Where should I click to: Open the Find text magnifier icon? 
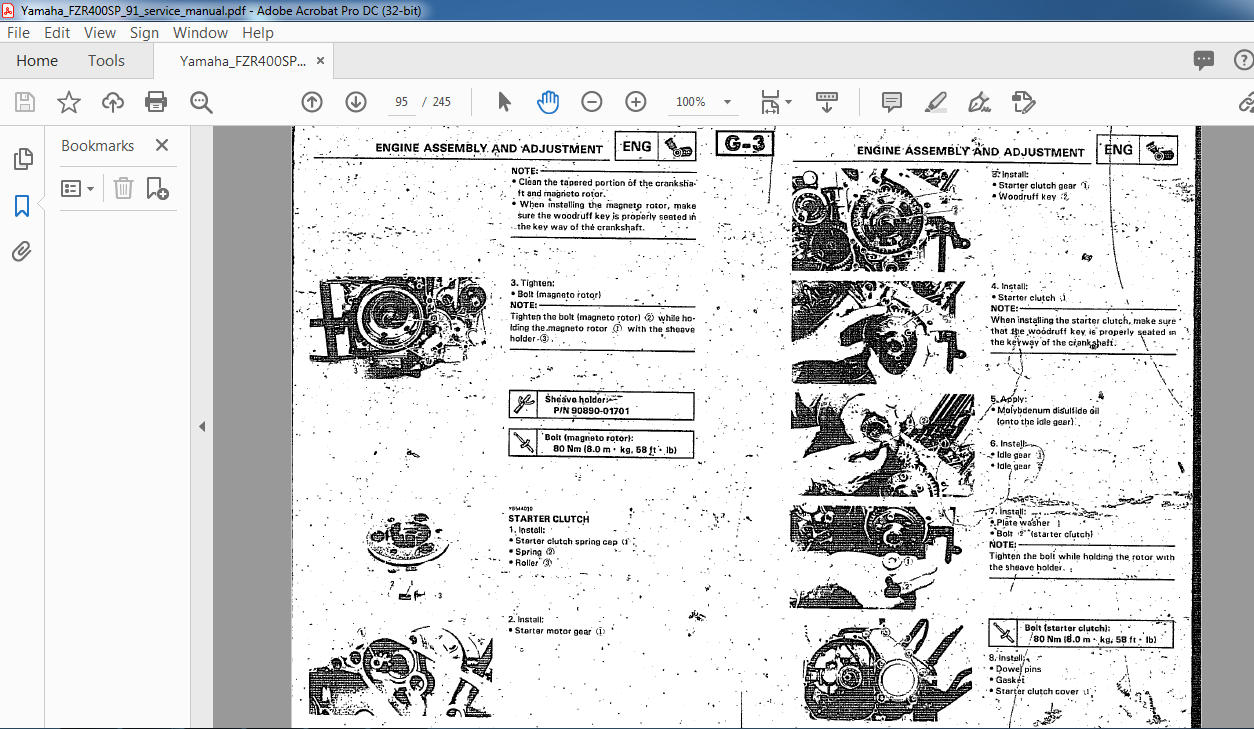point(201,102)
